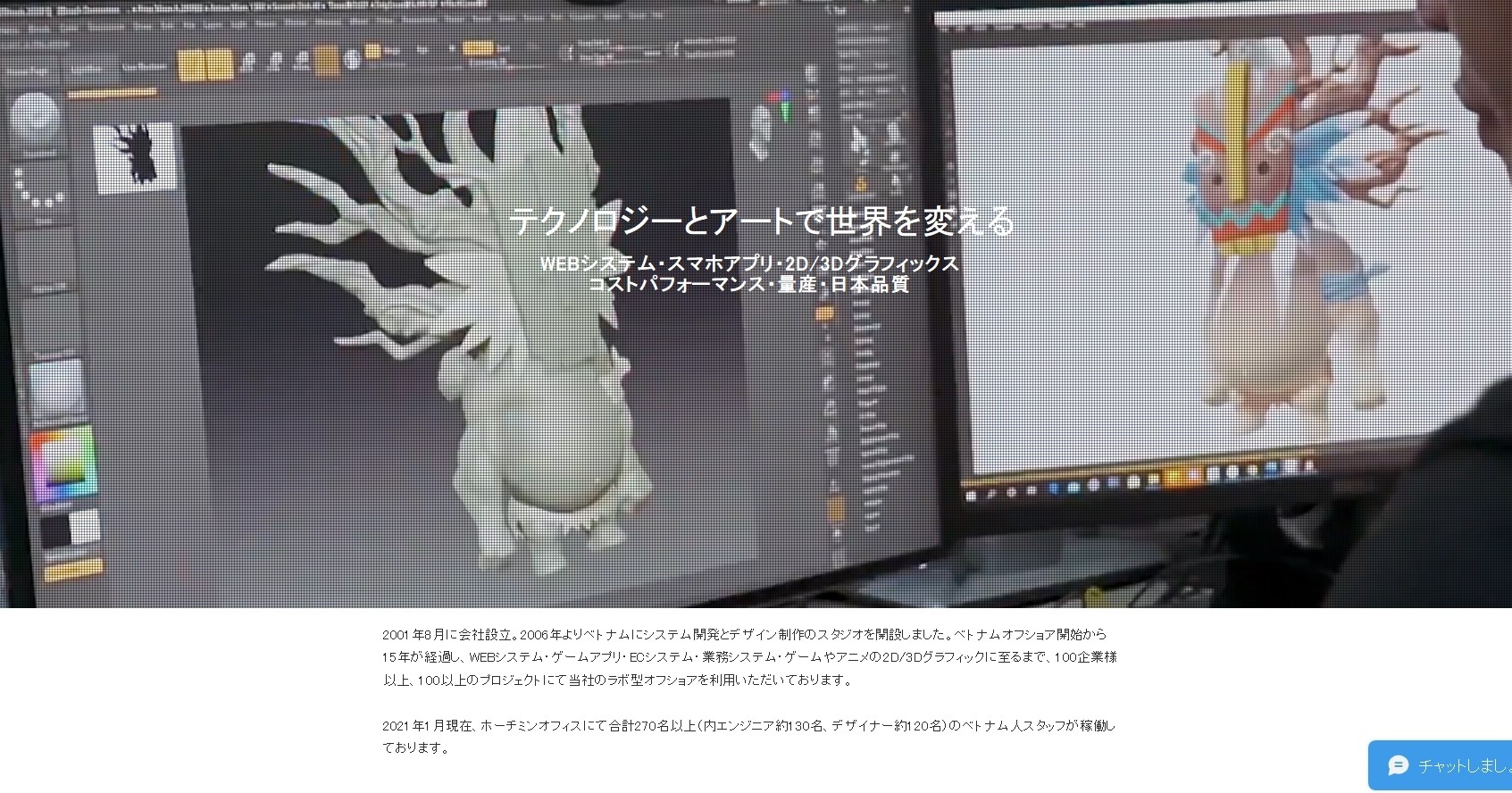Image resolution: width=1512 pixels, height=793 pixels.
Task: Select the white main color swatch
Action: click(85, 525)
